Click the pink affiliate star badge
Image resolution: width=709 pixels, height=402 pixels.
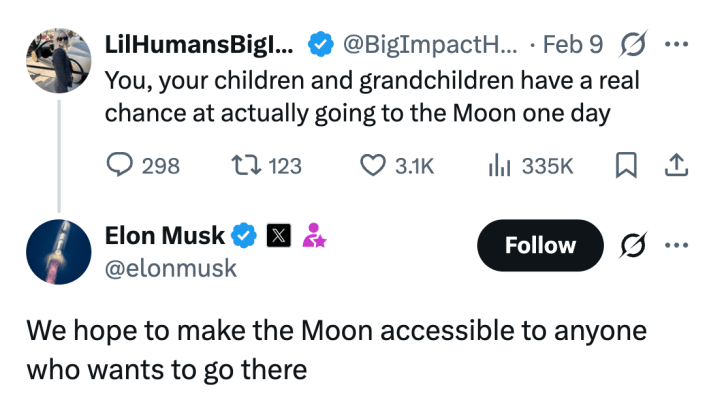tap(316, 236)
